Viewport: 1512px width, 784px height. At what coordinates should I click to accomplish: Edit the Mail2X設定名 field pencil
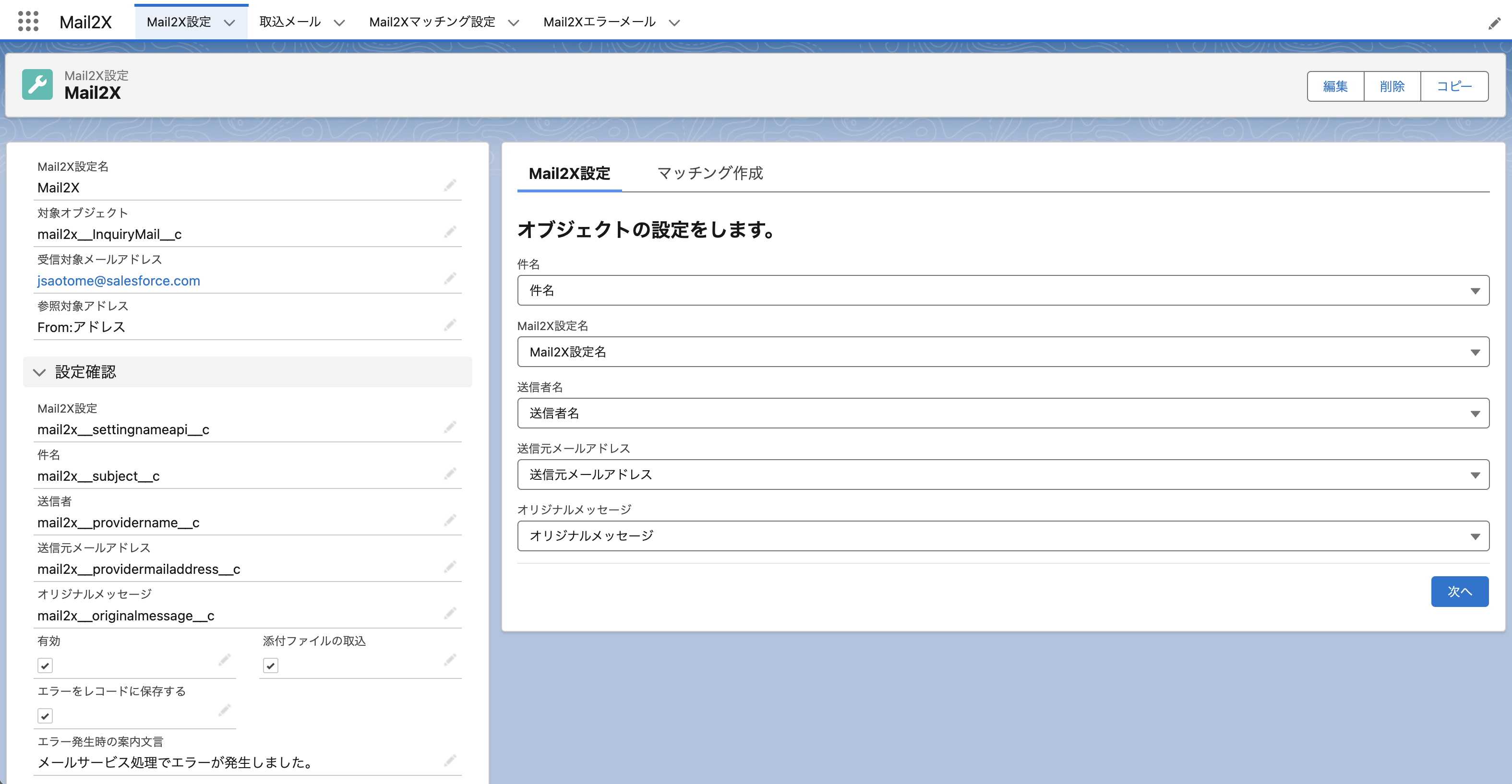[450, 185]
